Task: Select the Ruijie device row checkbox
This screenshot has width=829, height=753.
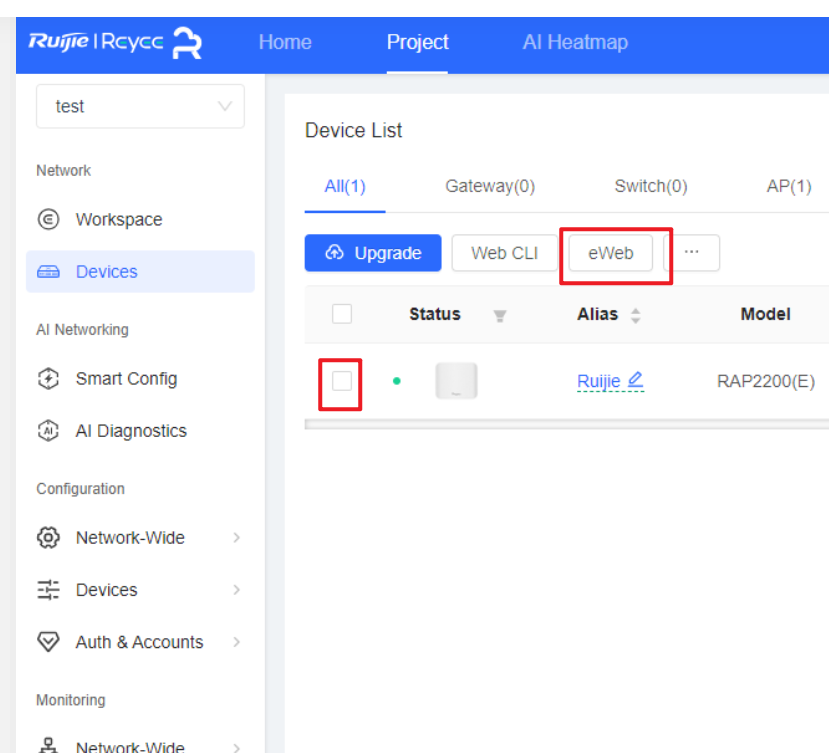Action: click(342, 380)
